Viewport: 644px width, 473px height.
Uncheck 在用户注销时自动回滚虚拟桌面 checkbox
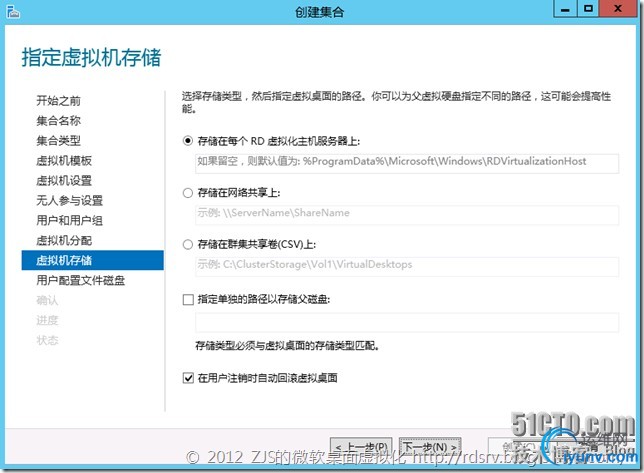[x=188, y=378]
